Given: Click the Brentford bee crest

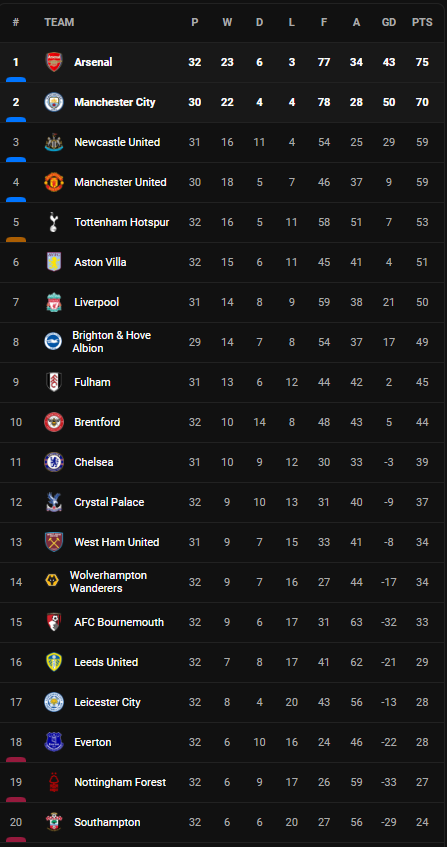Looking at the screenshot, I should [54, 422].
